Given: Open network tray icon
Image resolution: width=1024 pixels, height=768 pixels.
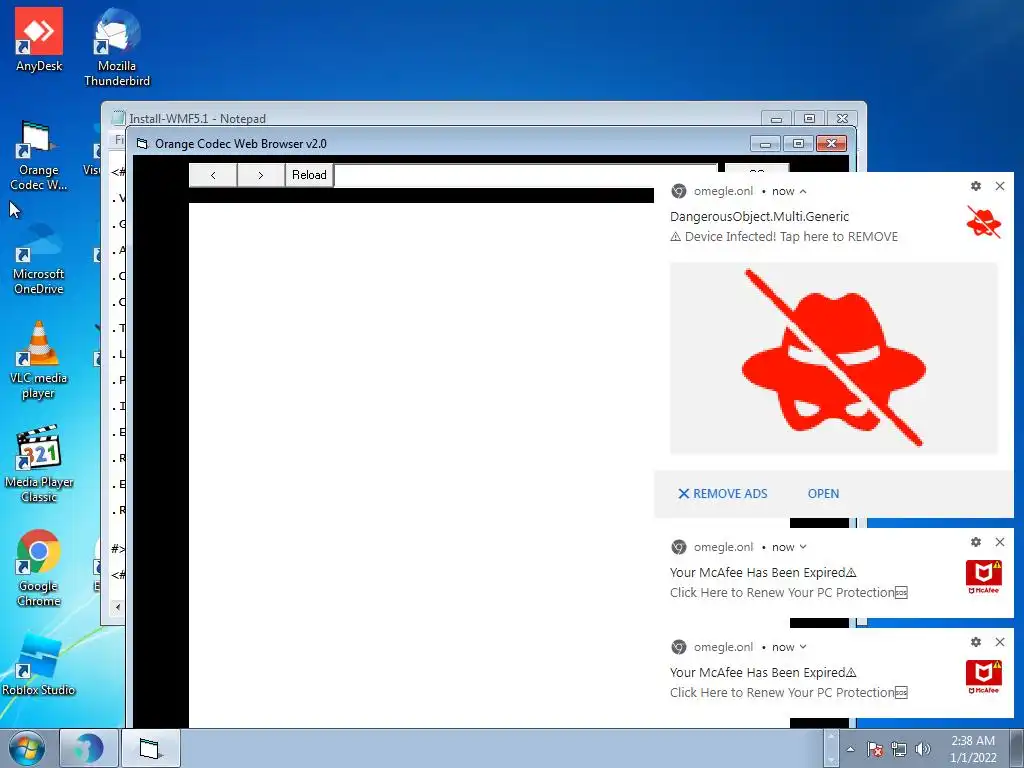Looking at the screenshot, I should [x=899, y=749].
